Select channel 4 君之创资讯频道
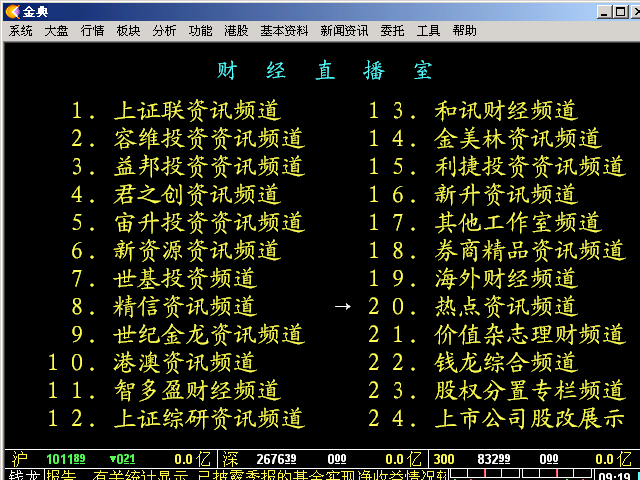Image resolution: width=640 pixels, height=480 pixels. [x=176, y=194]
